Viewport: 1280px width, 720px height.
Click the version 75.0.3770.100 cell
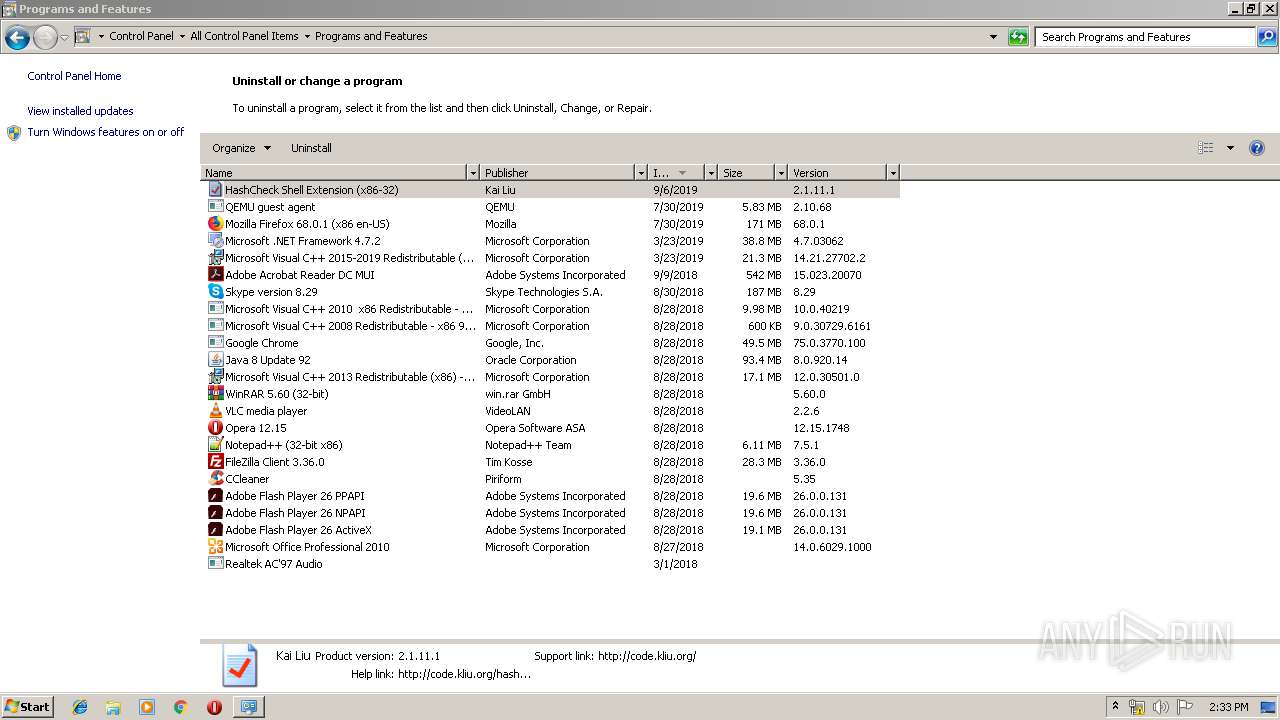(829, 343)
